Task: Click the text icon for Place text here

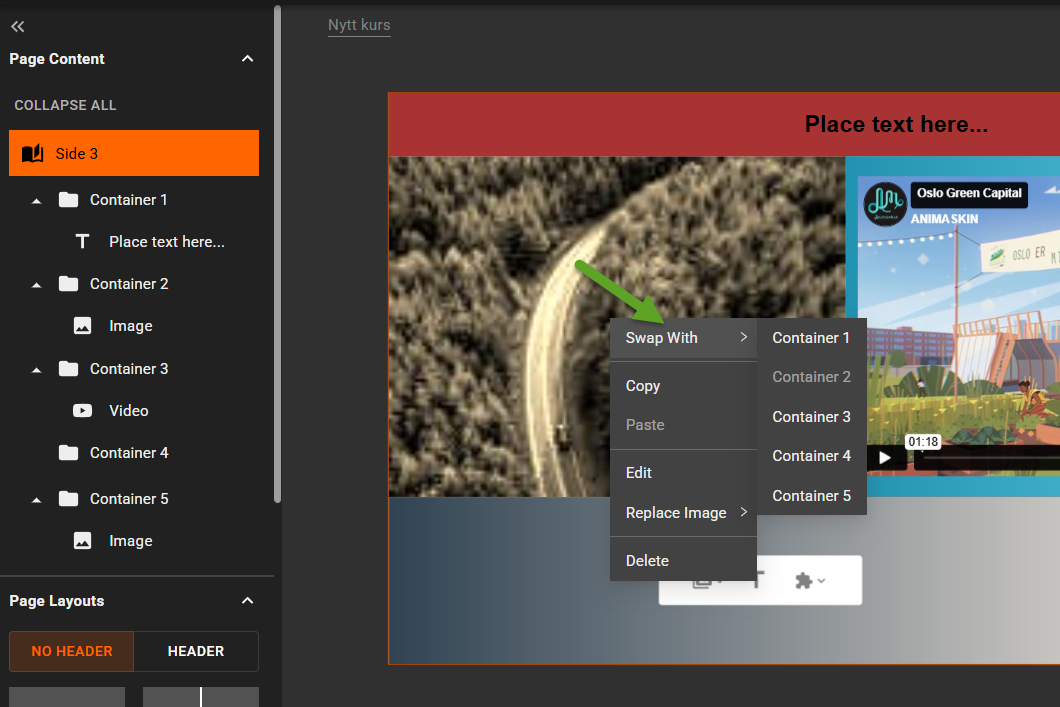Action: tap(83, 242)
